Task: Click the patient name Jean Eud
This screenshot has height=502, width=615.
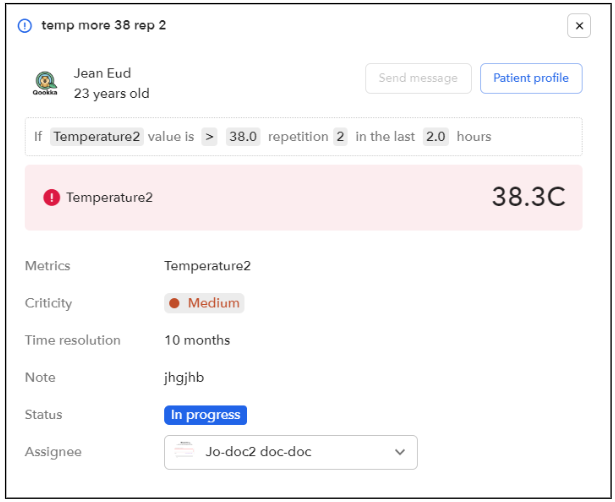Action: [102, 73]
